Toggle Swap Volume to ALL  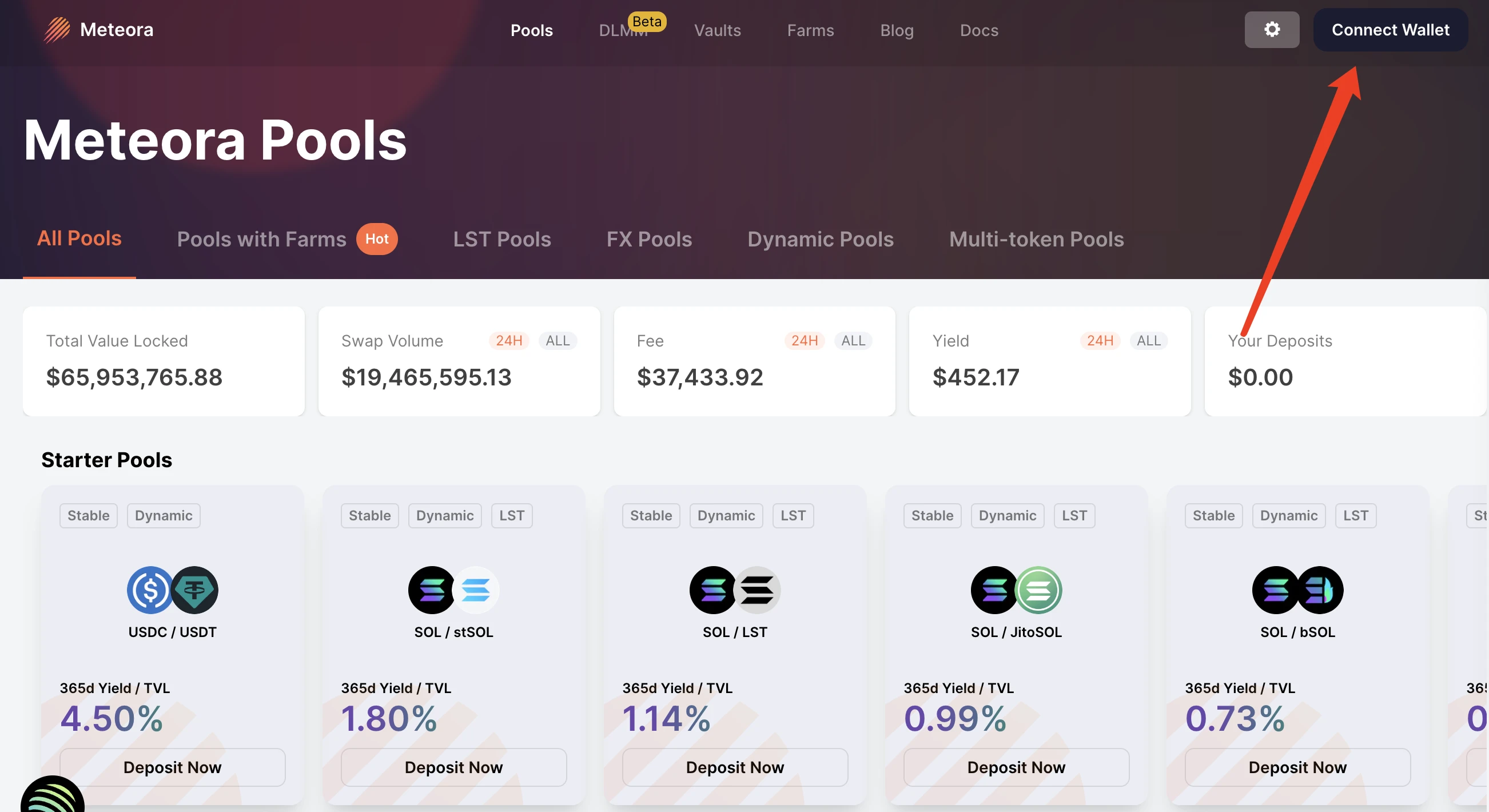click(x=557, y=340)
